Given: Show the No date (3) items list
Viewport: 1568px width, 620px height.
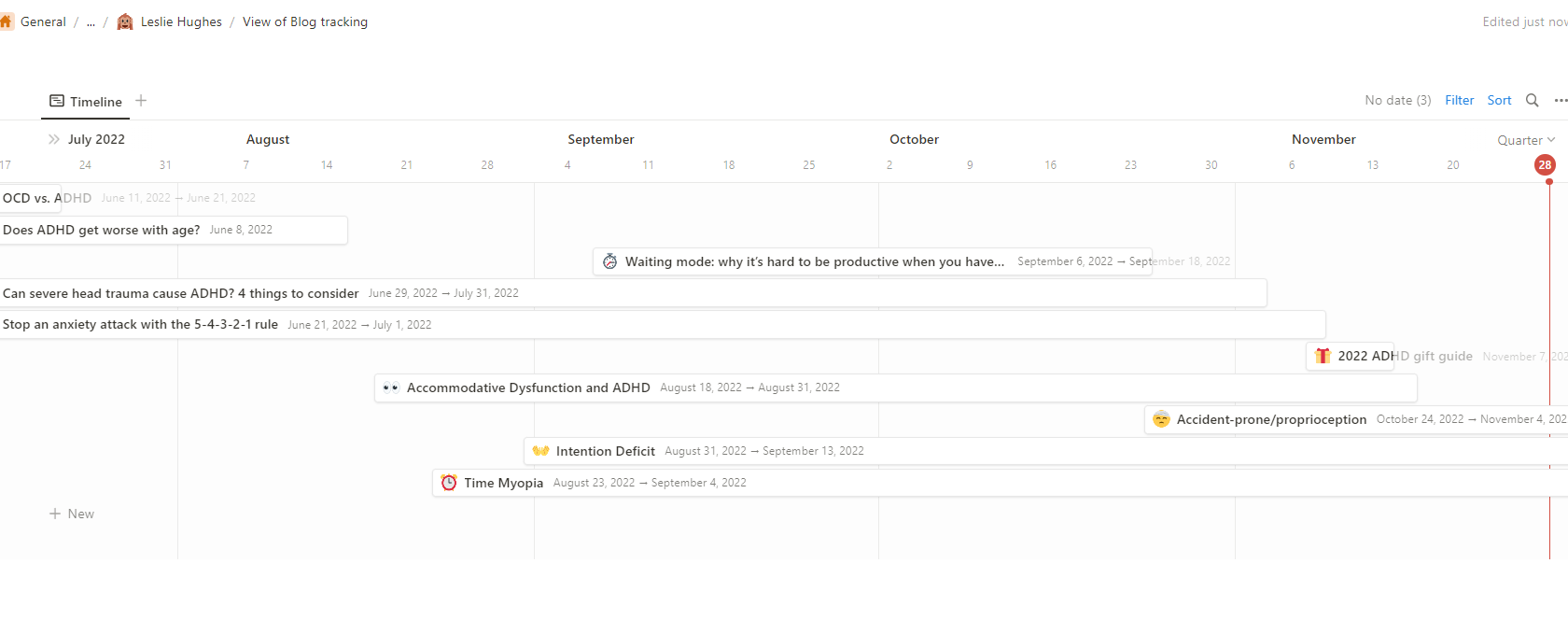Looking at the screenshot, I should point(1397,101).
